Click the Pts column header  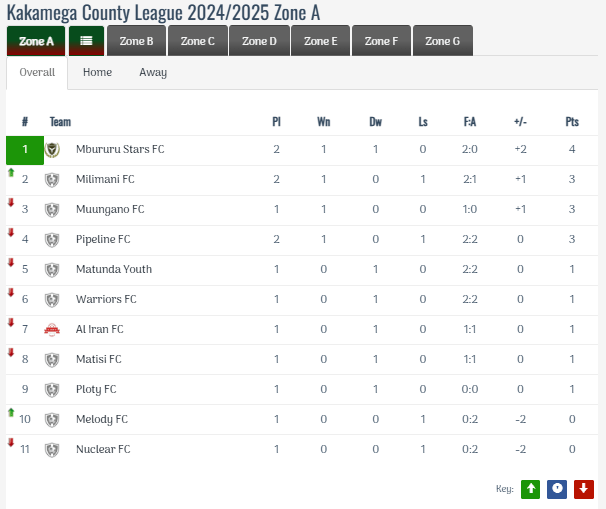pos(572,122)
